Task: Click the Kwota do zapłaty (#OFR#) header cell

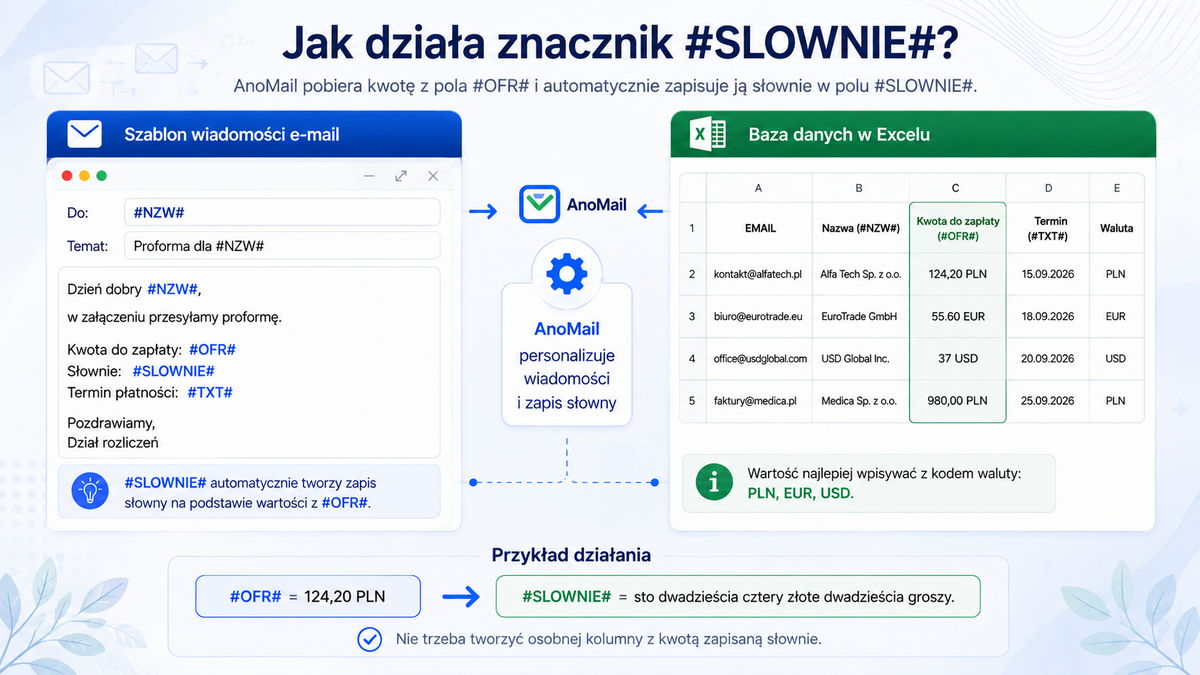Action: tap(957, 228)
